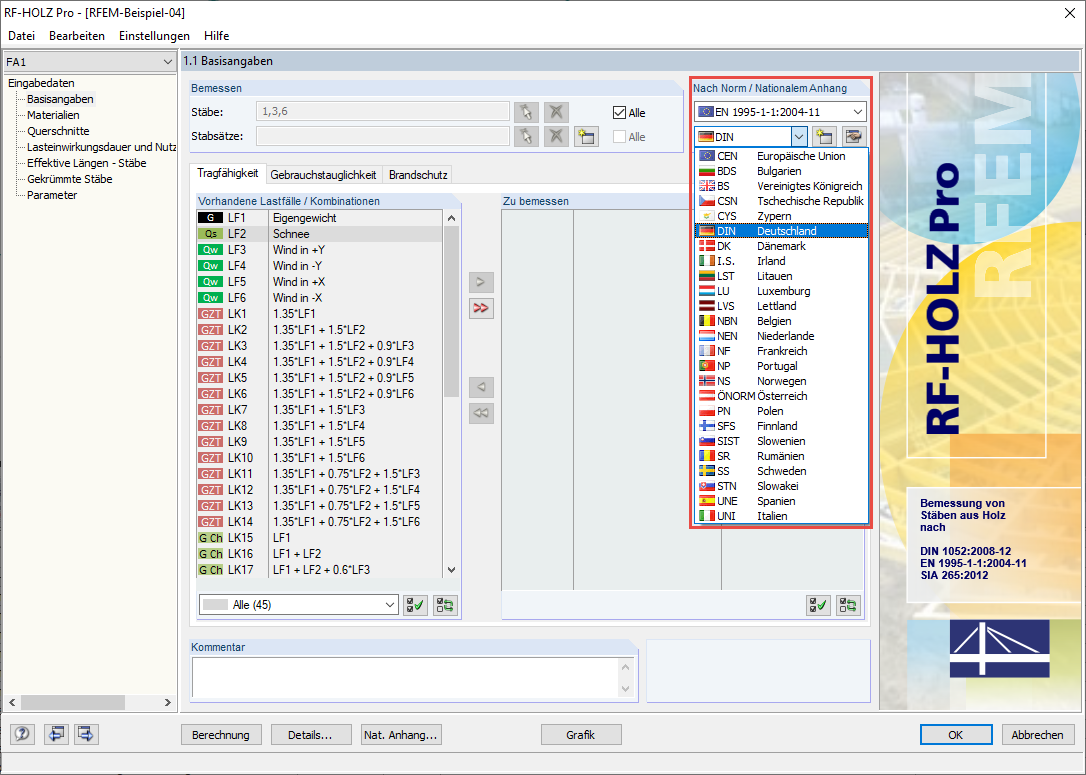Select Parameter in the navigator tree
The width and height of the screenshot is (1086, 775).
tap(52, 195)
